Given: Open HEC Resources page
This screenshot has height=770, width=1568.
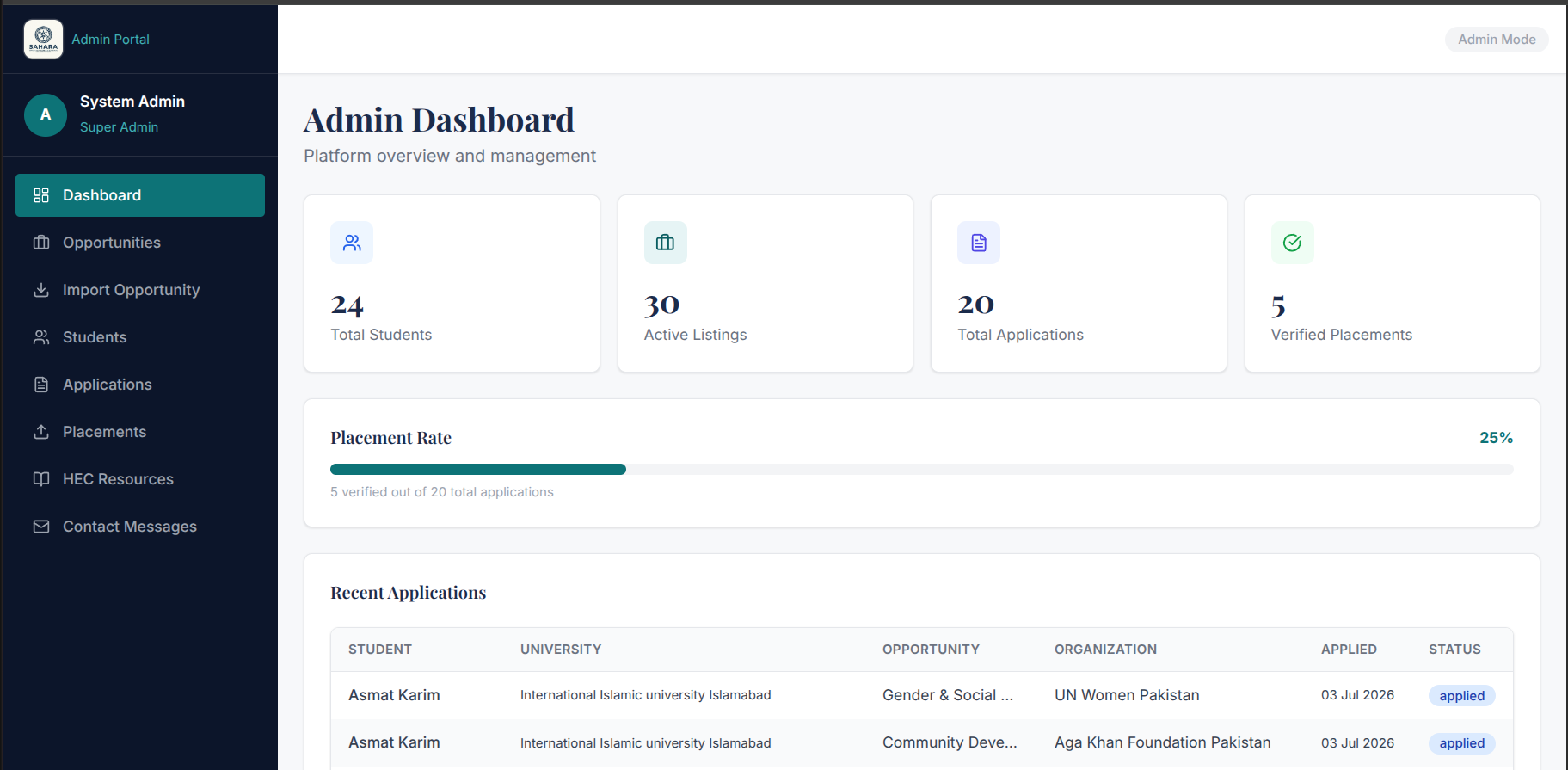Looking at the screenshot, I should click(x=140, y=479).
